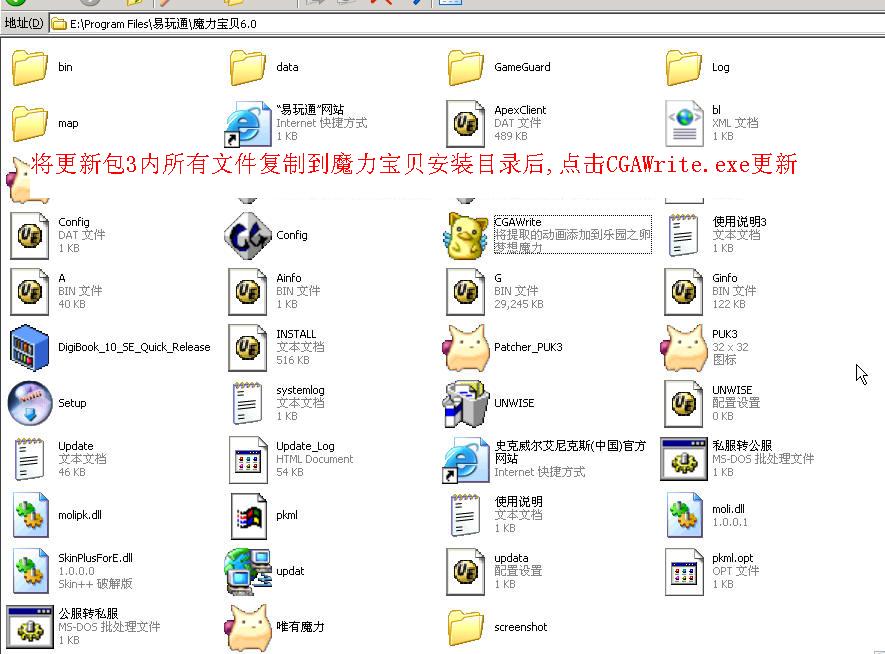Select the CGAWrite yellow cat icon
The height and width of the screenshot is (654, 885).
(465, 234)
